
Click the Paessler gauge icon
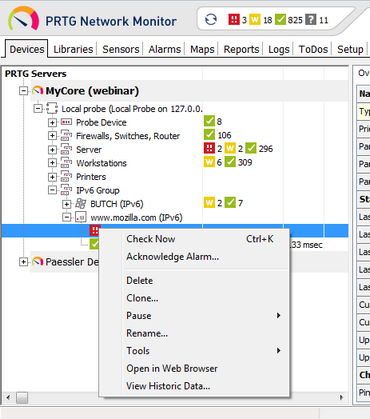38,262
